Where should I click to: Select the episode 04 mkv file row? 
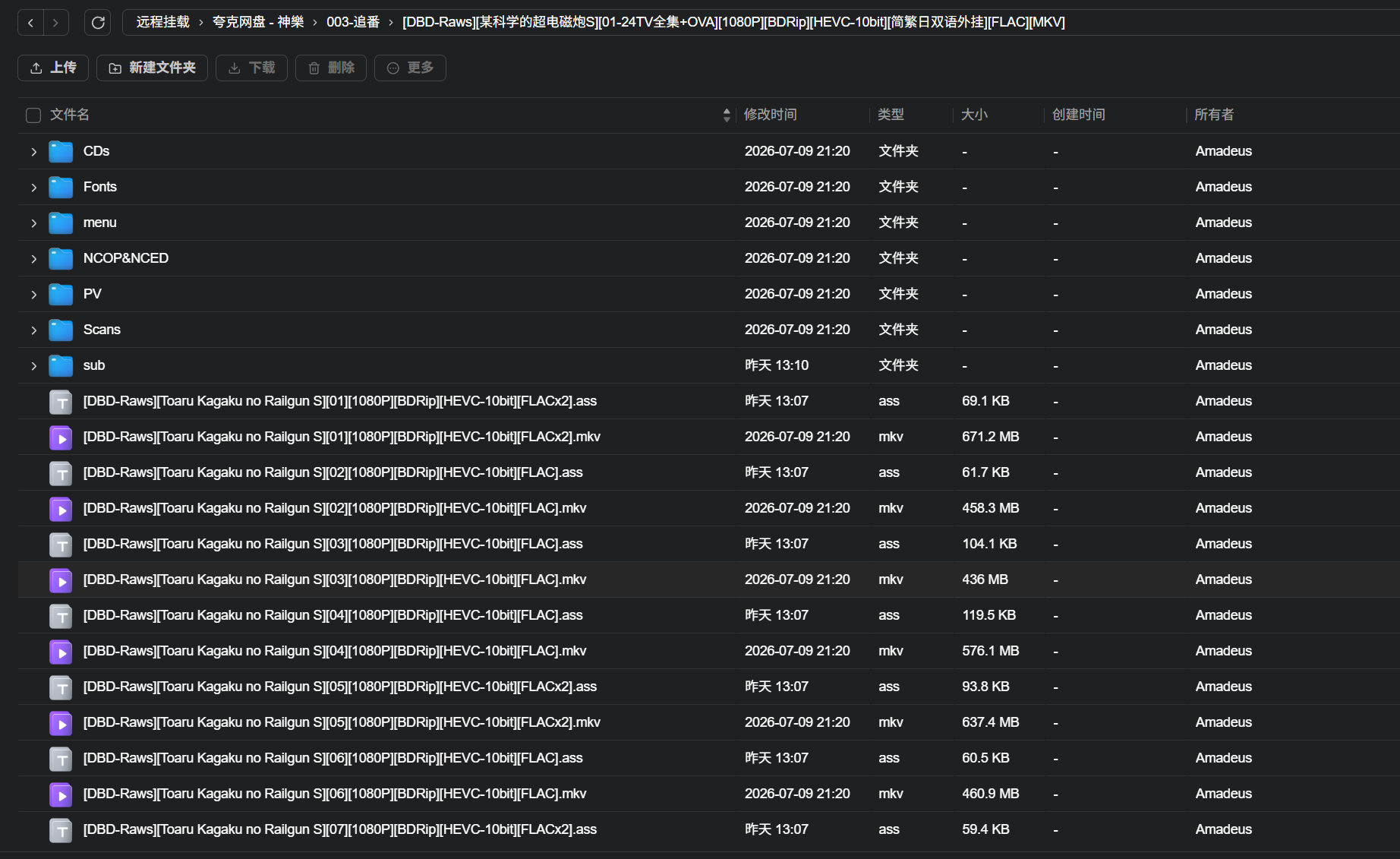coord(709,651)
